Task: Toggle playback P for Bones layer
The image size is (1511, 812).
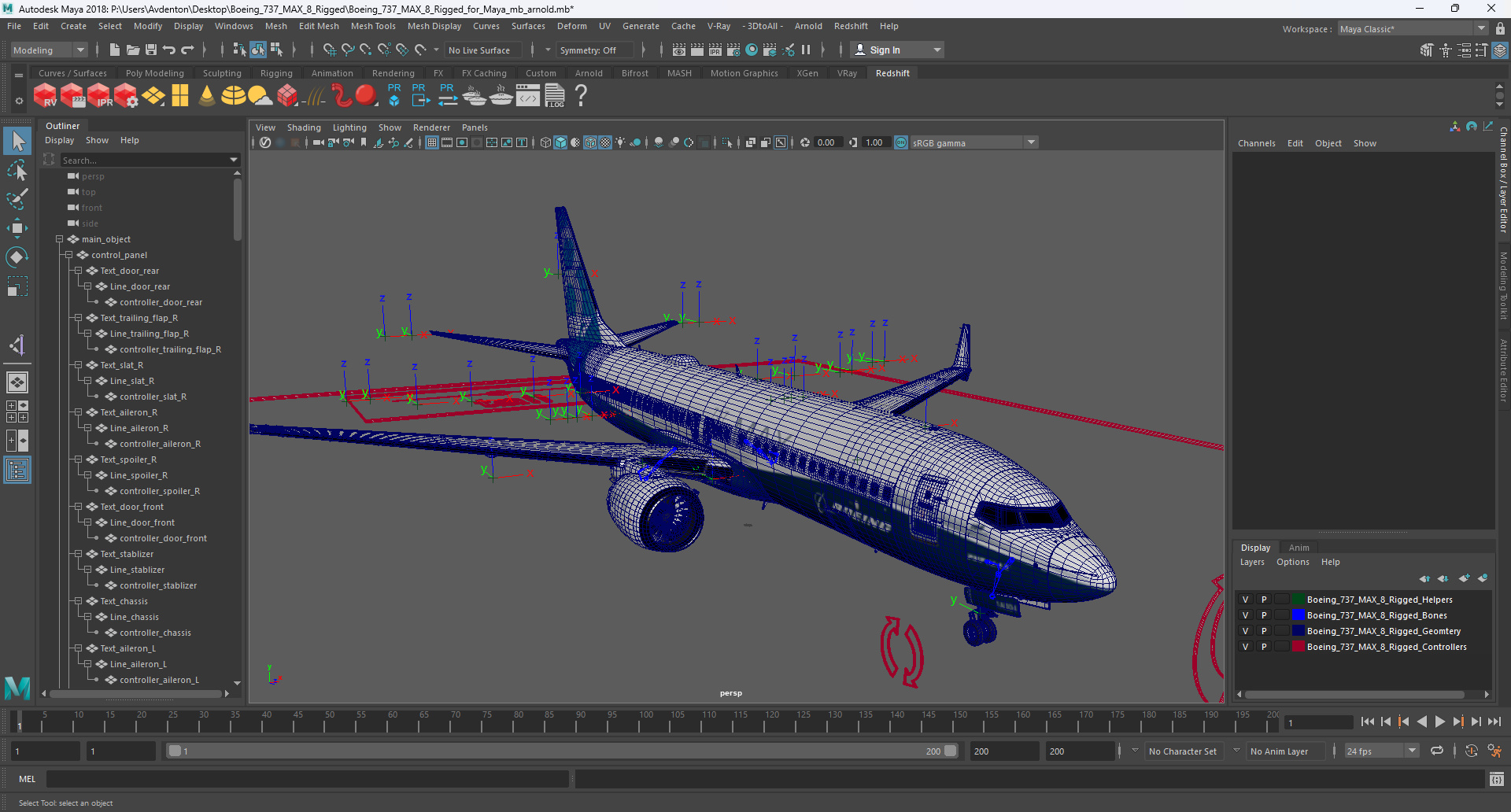Action: pos(1264,615)
